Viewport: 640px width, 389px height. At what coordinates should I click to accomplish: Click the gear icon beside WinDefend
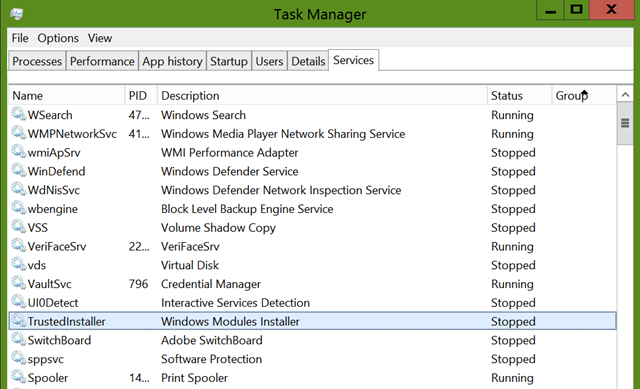coord(18,170)
